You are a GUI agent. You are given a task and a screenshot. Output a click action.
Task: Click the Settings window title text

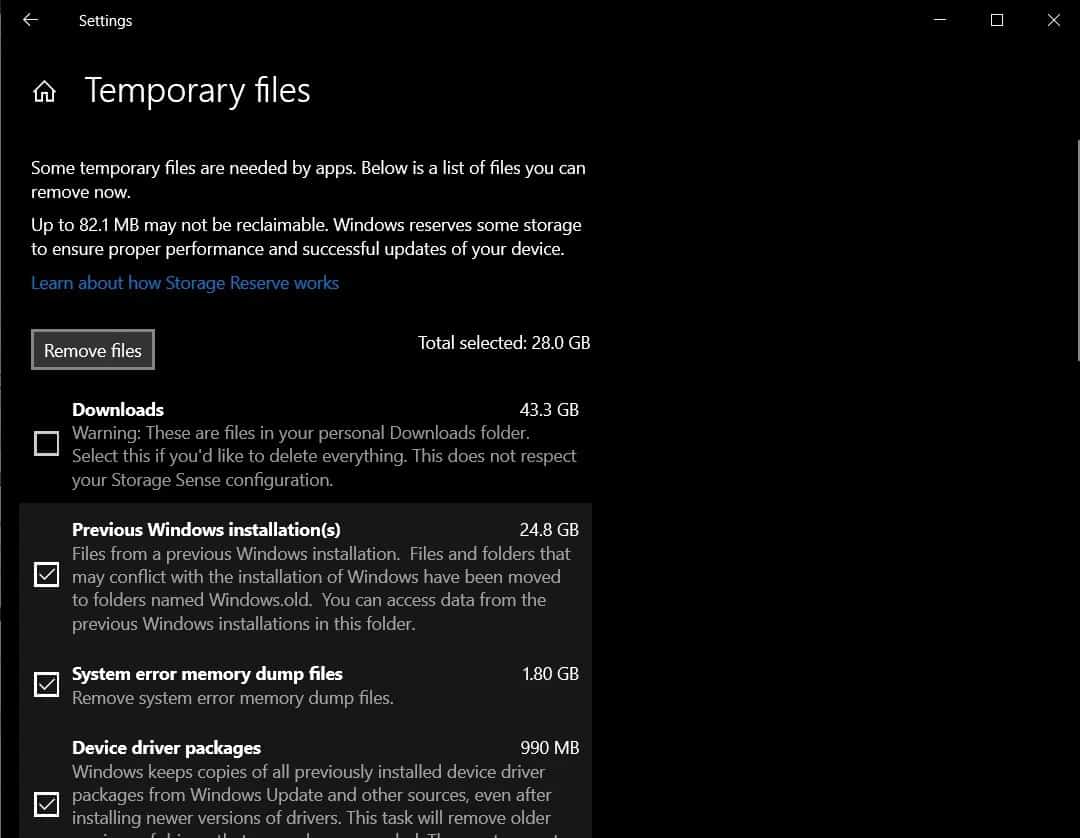click(105, 21)
